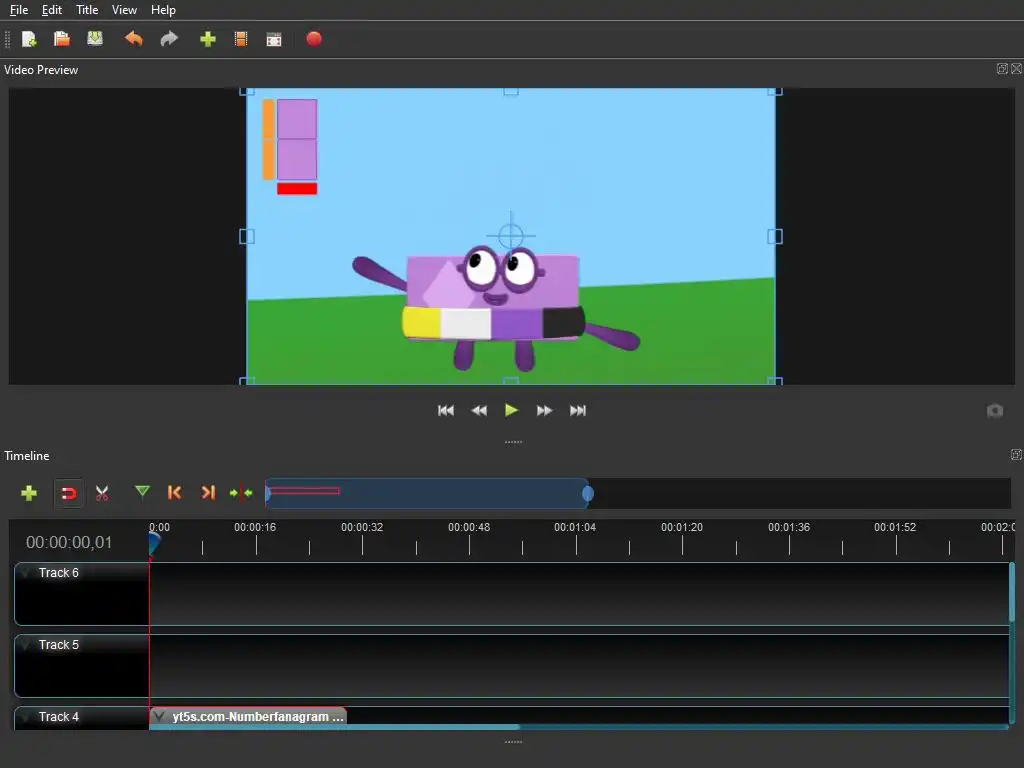Viewport: 1024px width, 768px height.
Task: Click the New Project toolbar icon
Action: [29, 39]
